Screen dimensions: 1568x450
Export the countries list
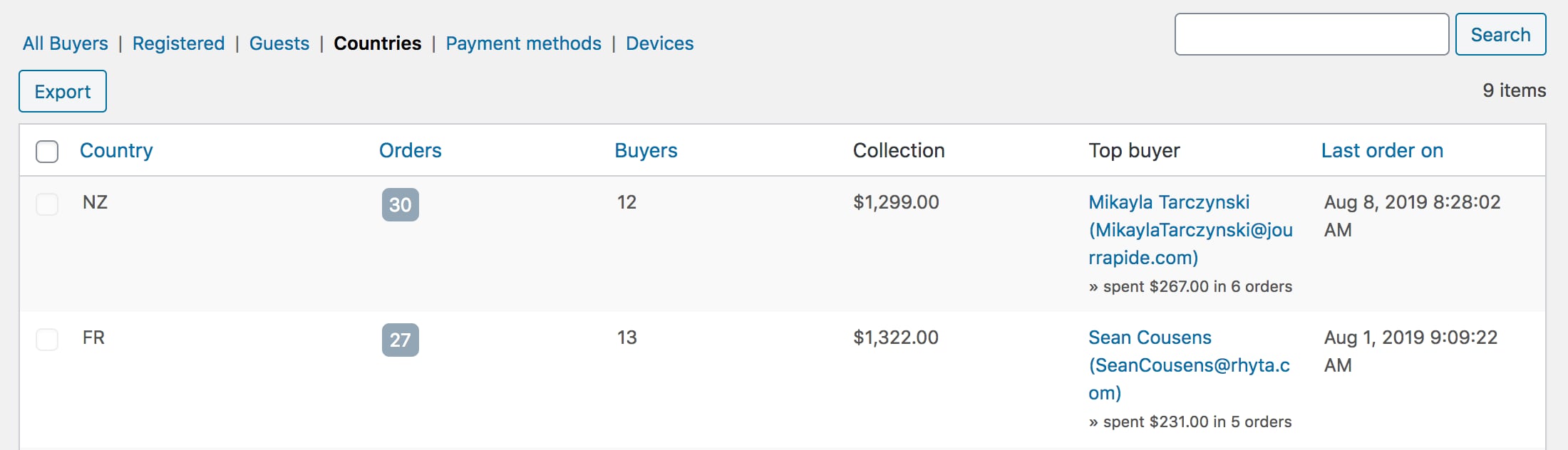click(x=63, y=91)
